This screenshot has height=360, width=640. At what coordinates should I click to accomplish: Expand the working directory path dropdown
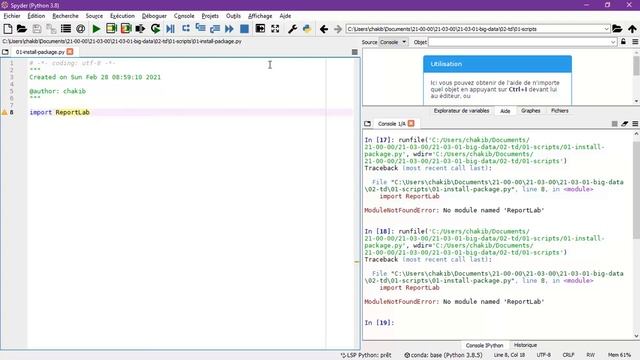click(606, 29)
